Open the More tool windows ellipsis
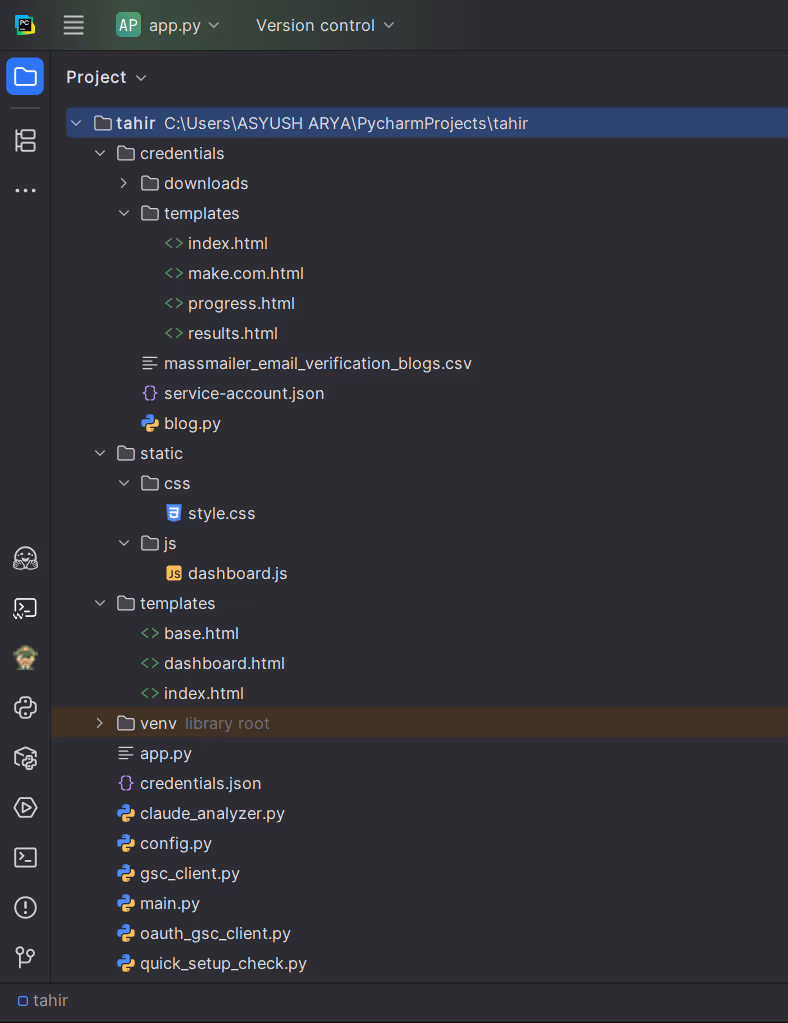788x1023 pixels. (25, 191)
